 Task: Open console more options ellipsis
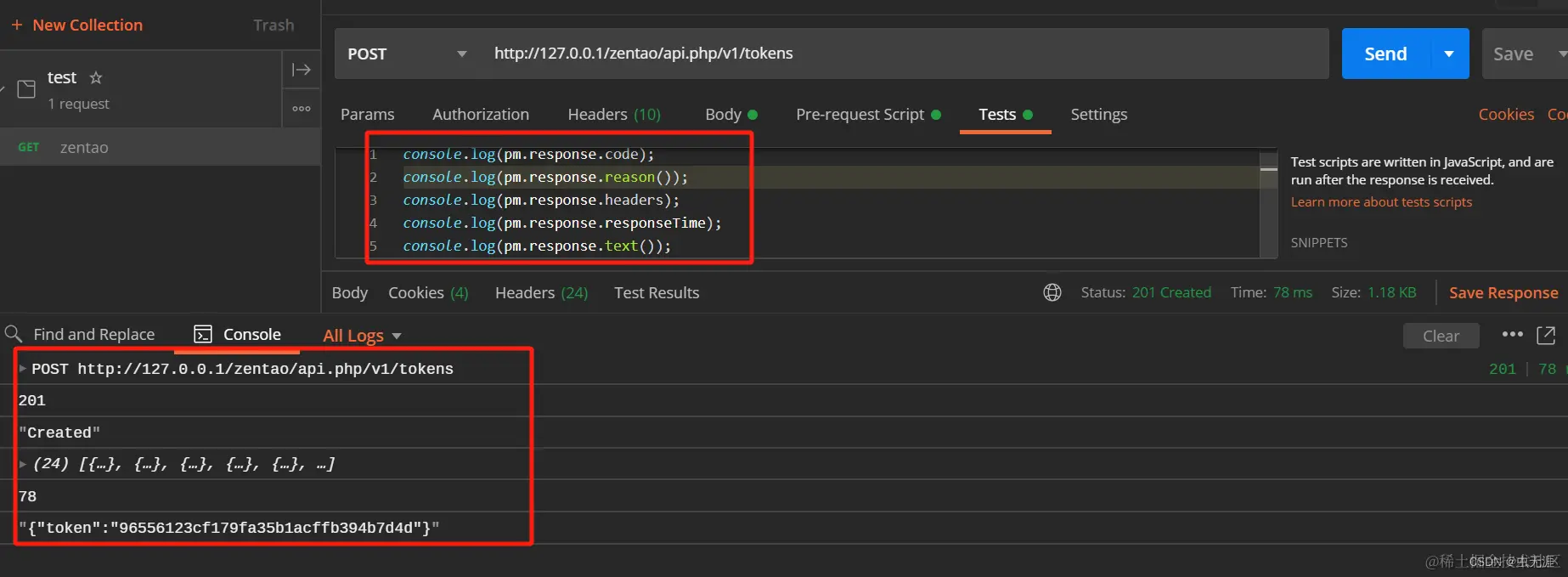[1513, 335]
